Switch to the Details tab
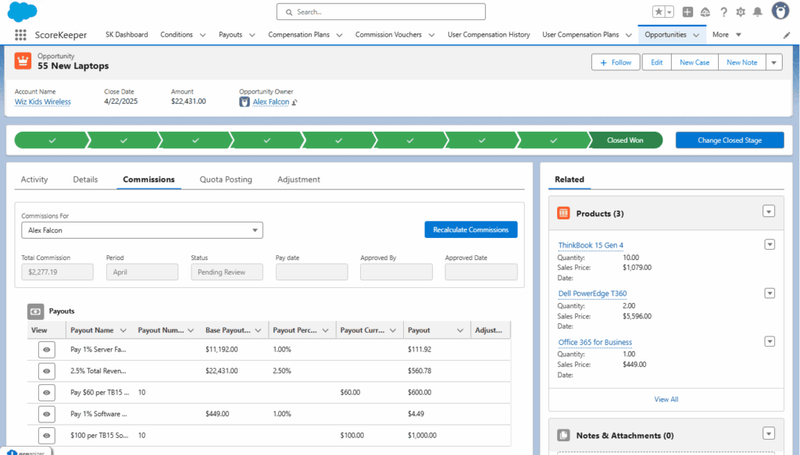 click(x=85, y=180)
